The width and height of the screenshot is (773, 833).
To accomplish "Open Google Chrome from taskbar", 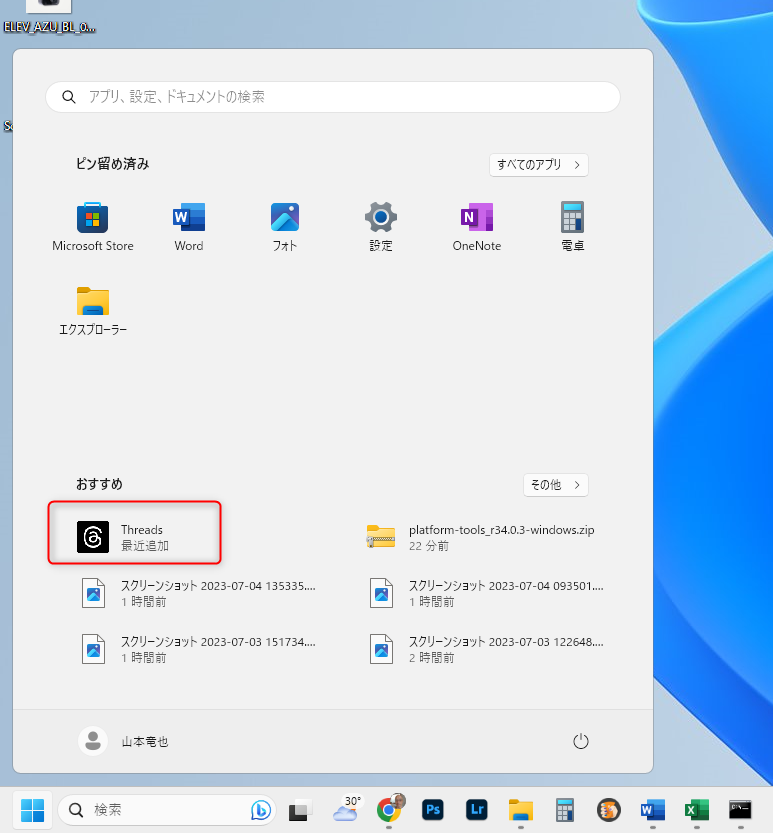I will point(389,810).
